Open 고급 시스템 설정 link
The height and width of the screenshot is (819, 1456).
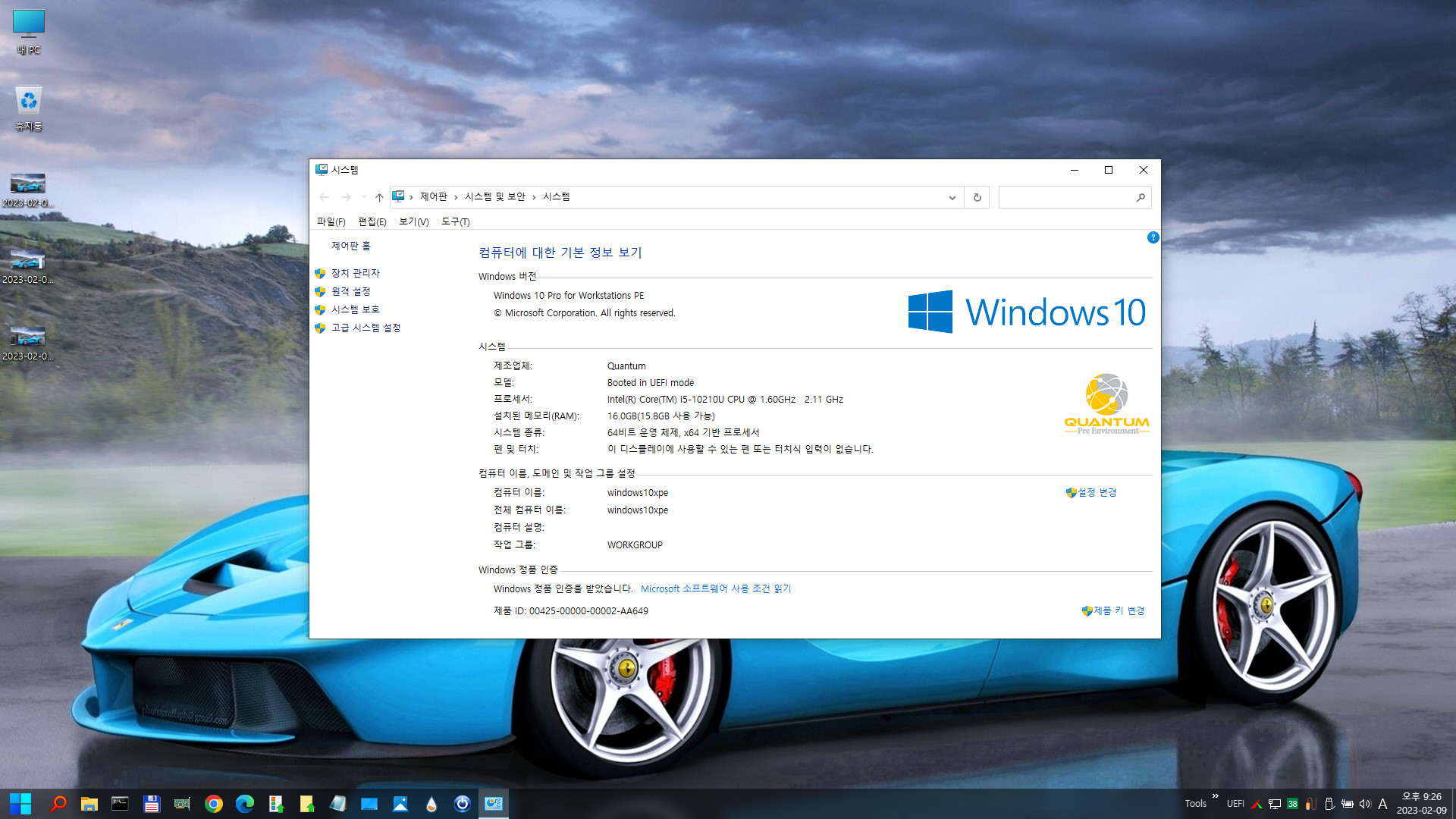tap(366, 328)
